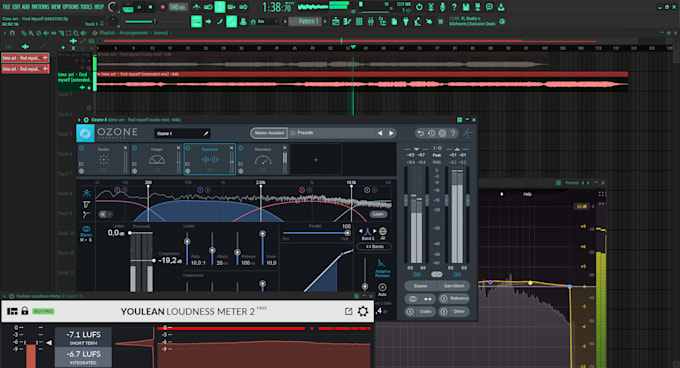Toggle the metronome icon in the toolbar
This screenshot has height=368, width=680.
(196, 7)
